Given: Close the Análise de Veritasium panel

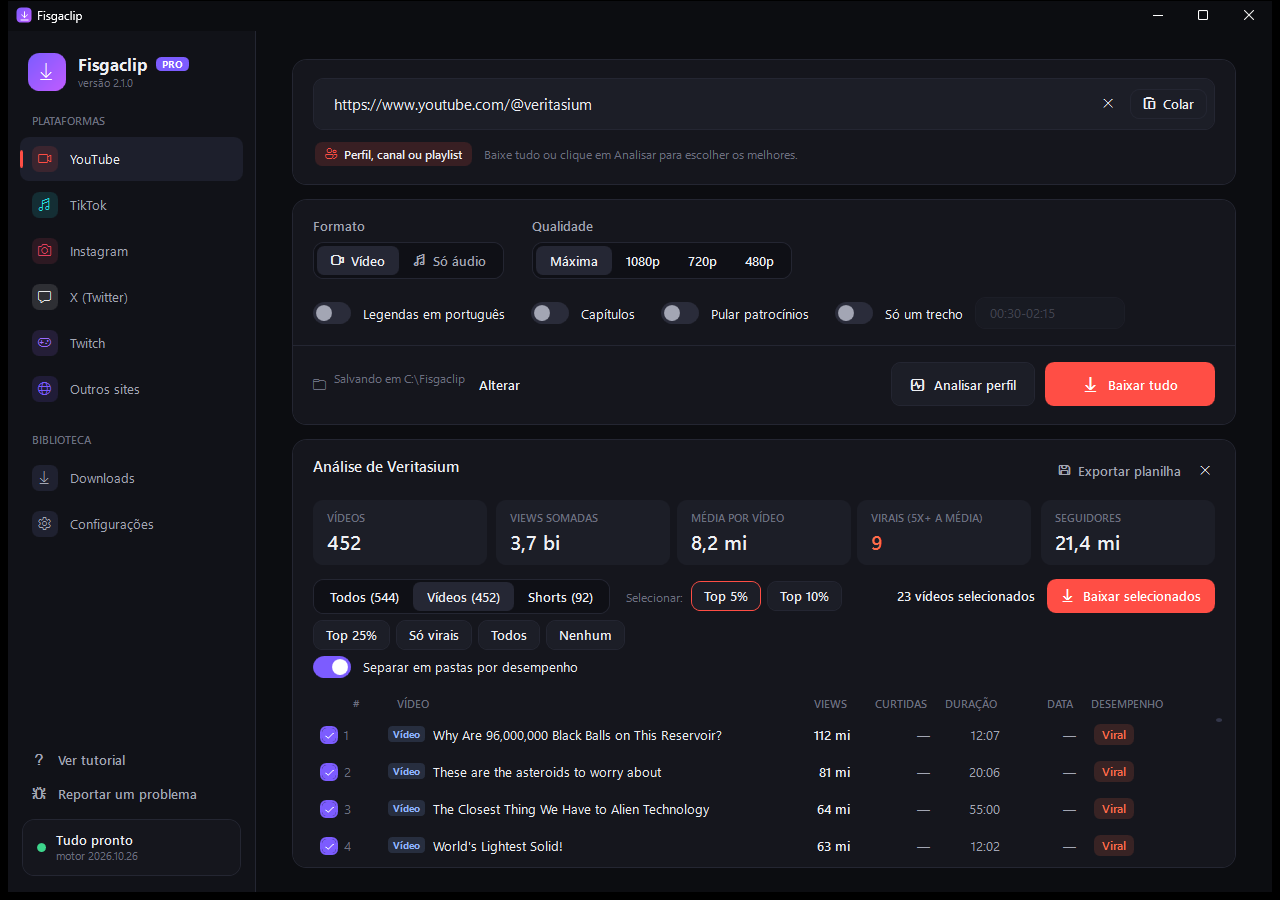Looking at the screenshot, I should coord(1205,471).
